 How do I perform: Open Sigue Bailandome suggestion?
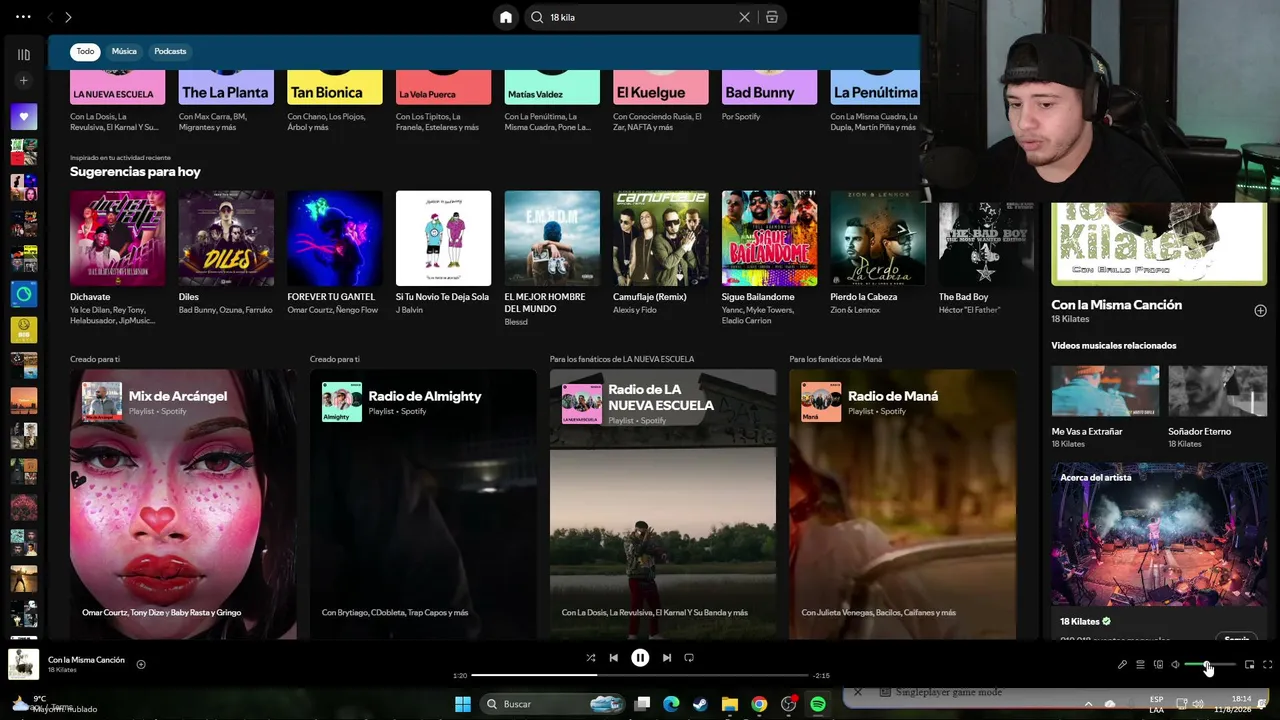click(x=769, y=258)
